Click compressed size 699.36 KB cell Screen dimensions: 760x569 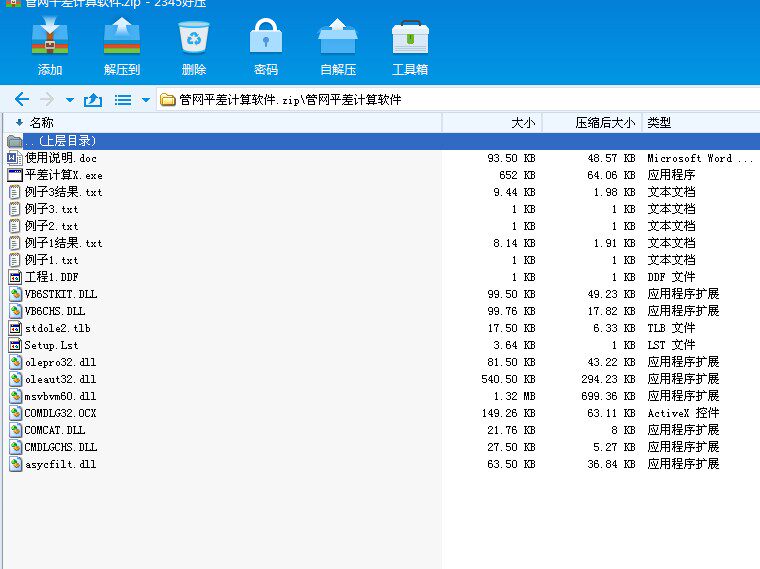coord(608,396)
